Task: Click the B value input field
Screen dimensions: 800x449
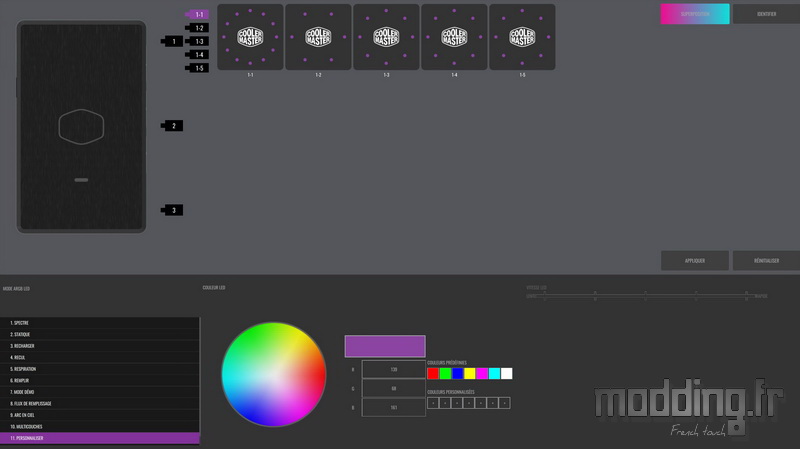Action: tap(393, 407)
